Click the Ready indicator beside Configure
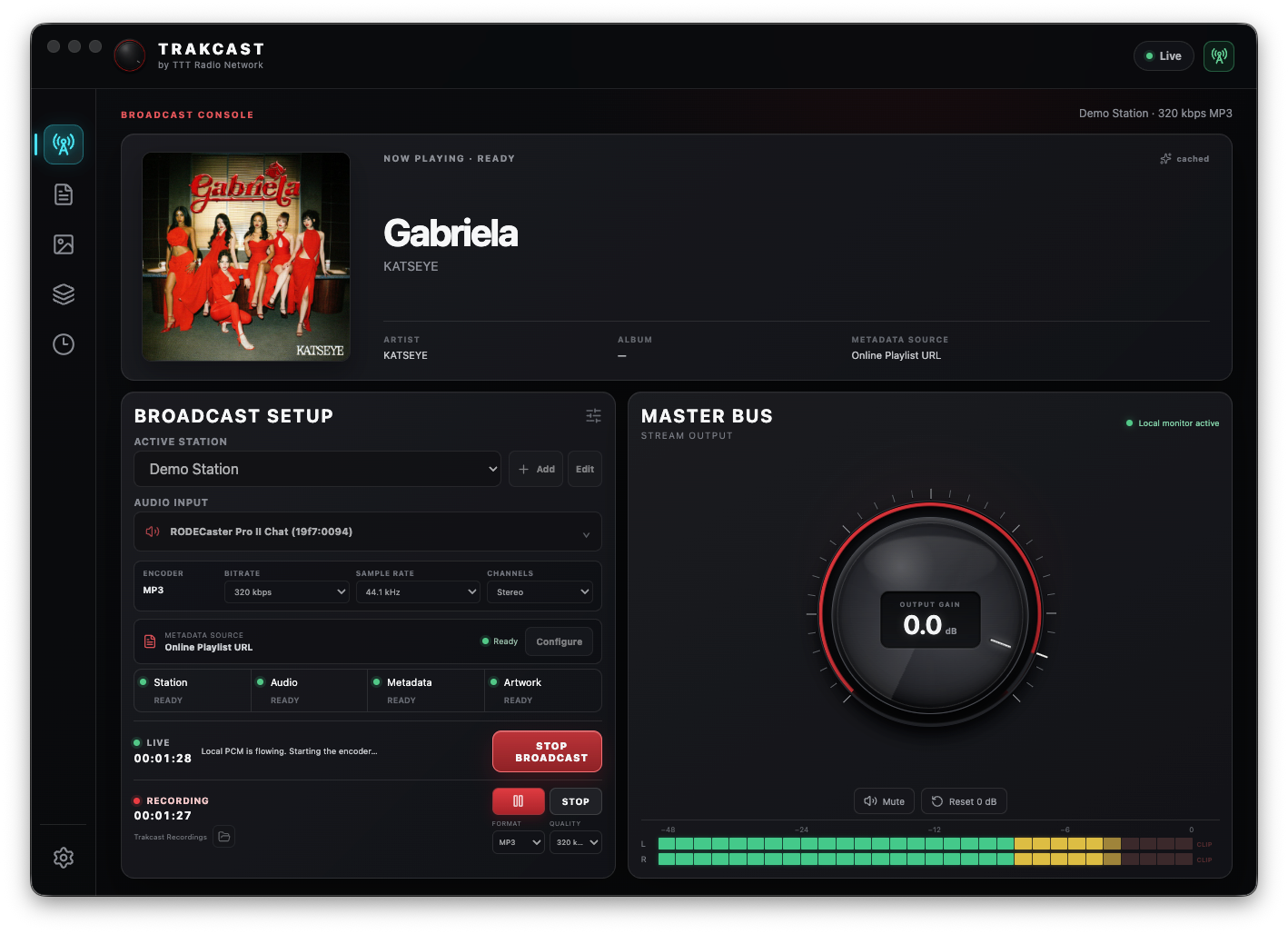Image resolution: width=1288 pixels, height=934 pixels. coord(500,641)
